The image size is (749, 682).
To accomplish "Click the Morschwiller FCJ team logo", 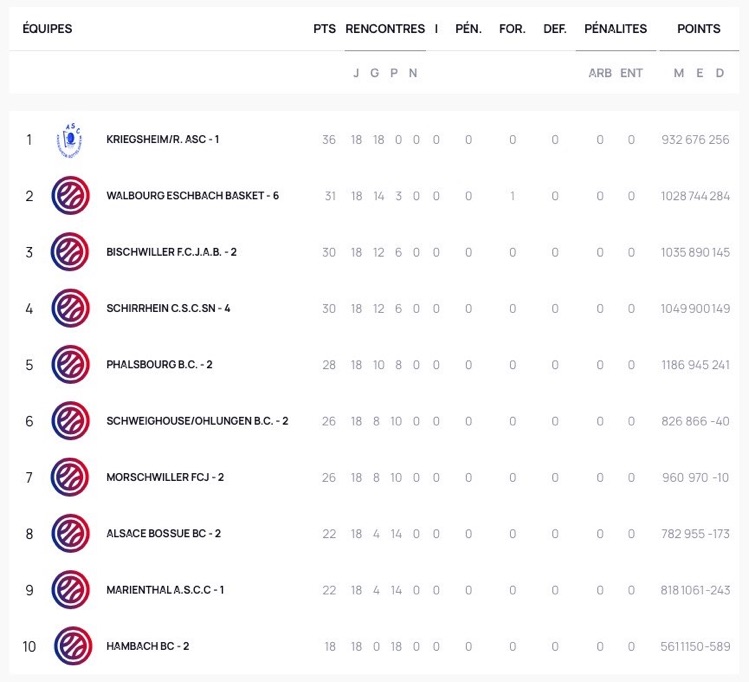I will (70, 477).
